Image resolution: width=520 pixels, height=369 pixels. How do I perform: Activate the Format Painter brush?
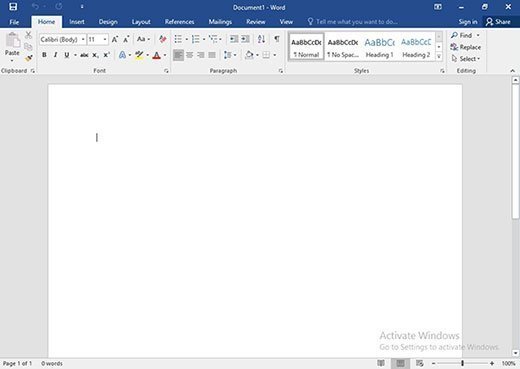click(x=29, y=58)
